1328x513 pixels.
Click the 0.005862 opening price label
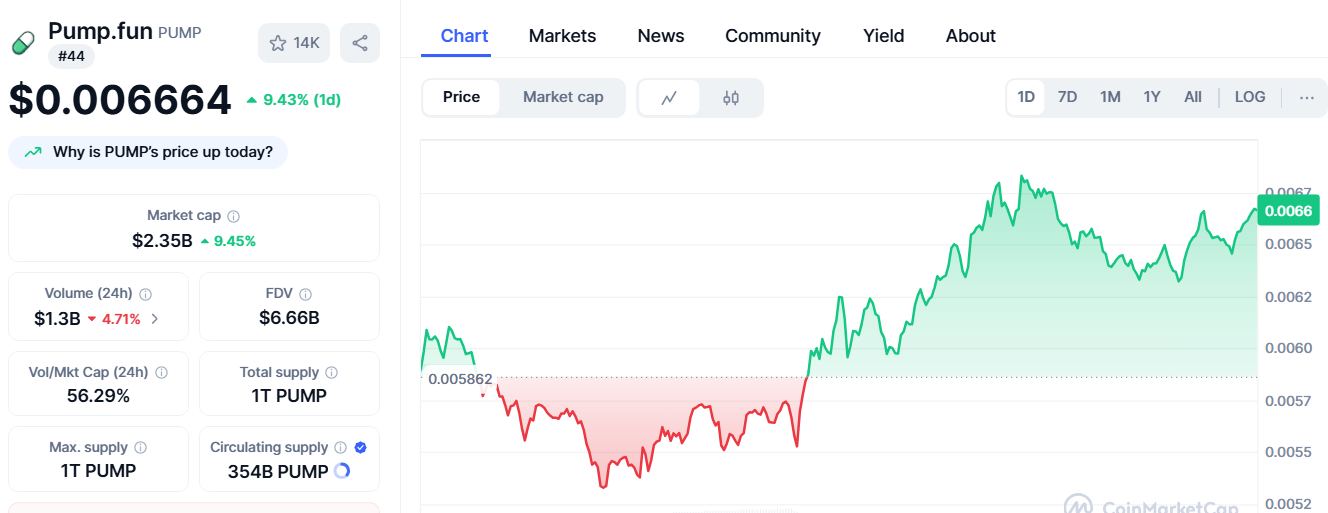coord(460,379)
